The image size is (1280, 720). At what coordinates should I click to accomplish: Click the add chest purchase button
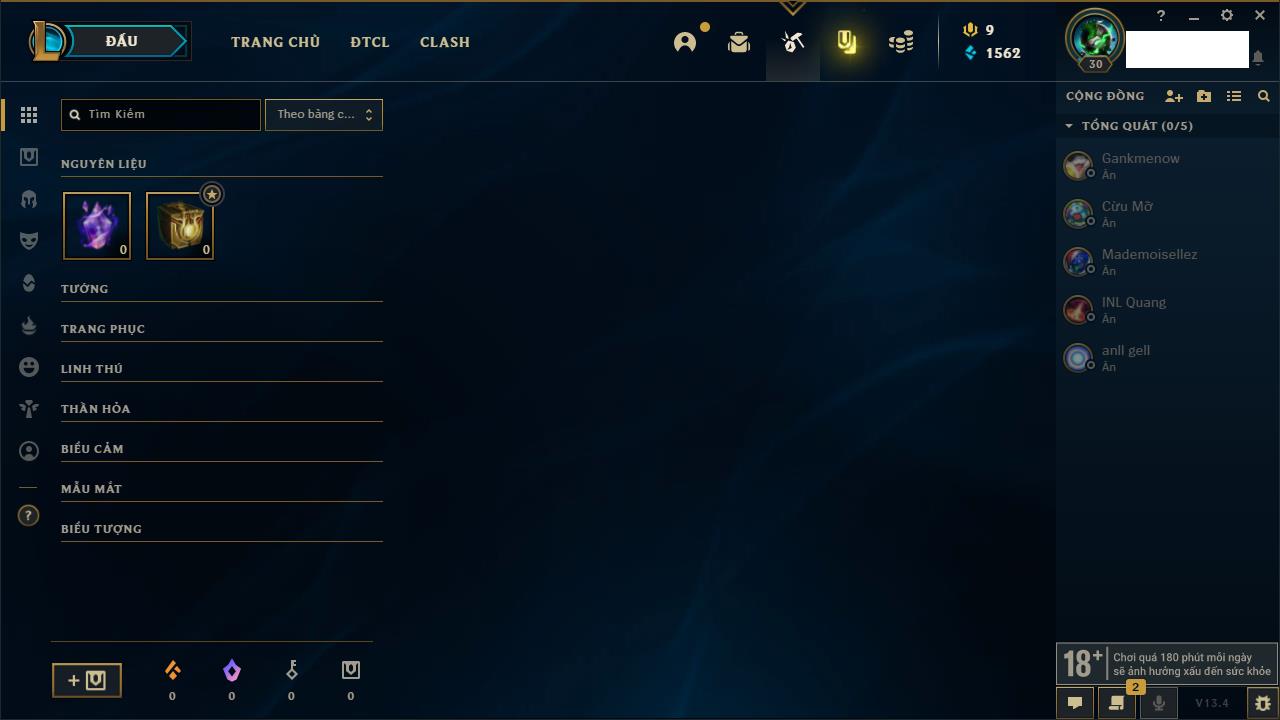point(87,680)
